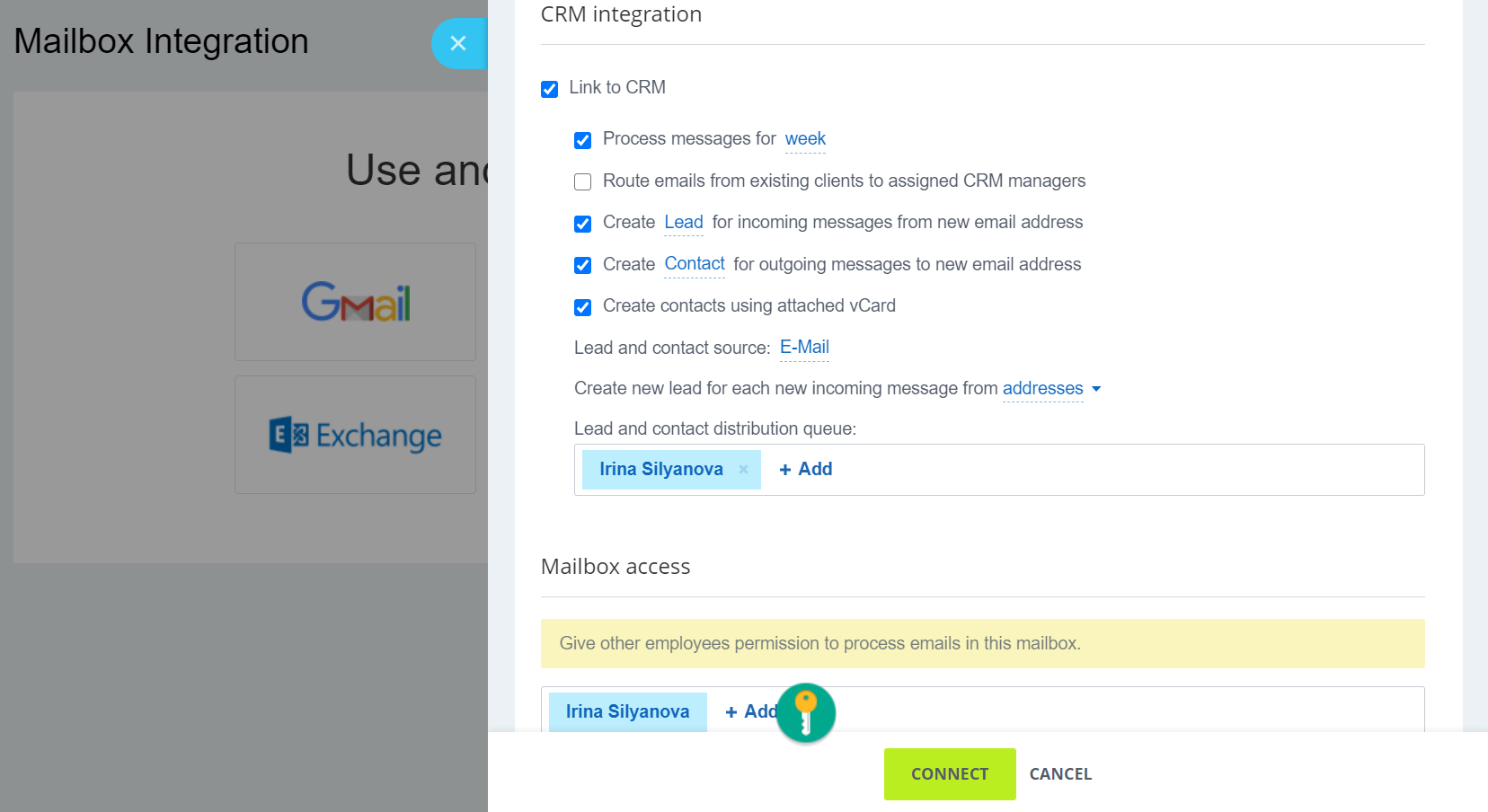The height and width of the screenshot is (812, 1488).
Task: Close the Mailbox Integration dialog
Action: 459,43
